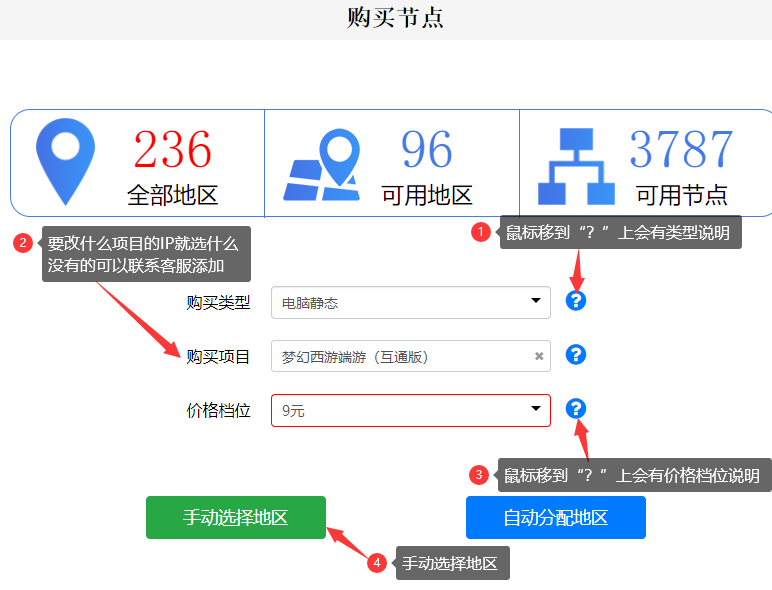The width and height of the screenshot is (772, 590).
Task: Click the 价格档位 field label
Action: (x=218, y=410)
